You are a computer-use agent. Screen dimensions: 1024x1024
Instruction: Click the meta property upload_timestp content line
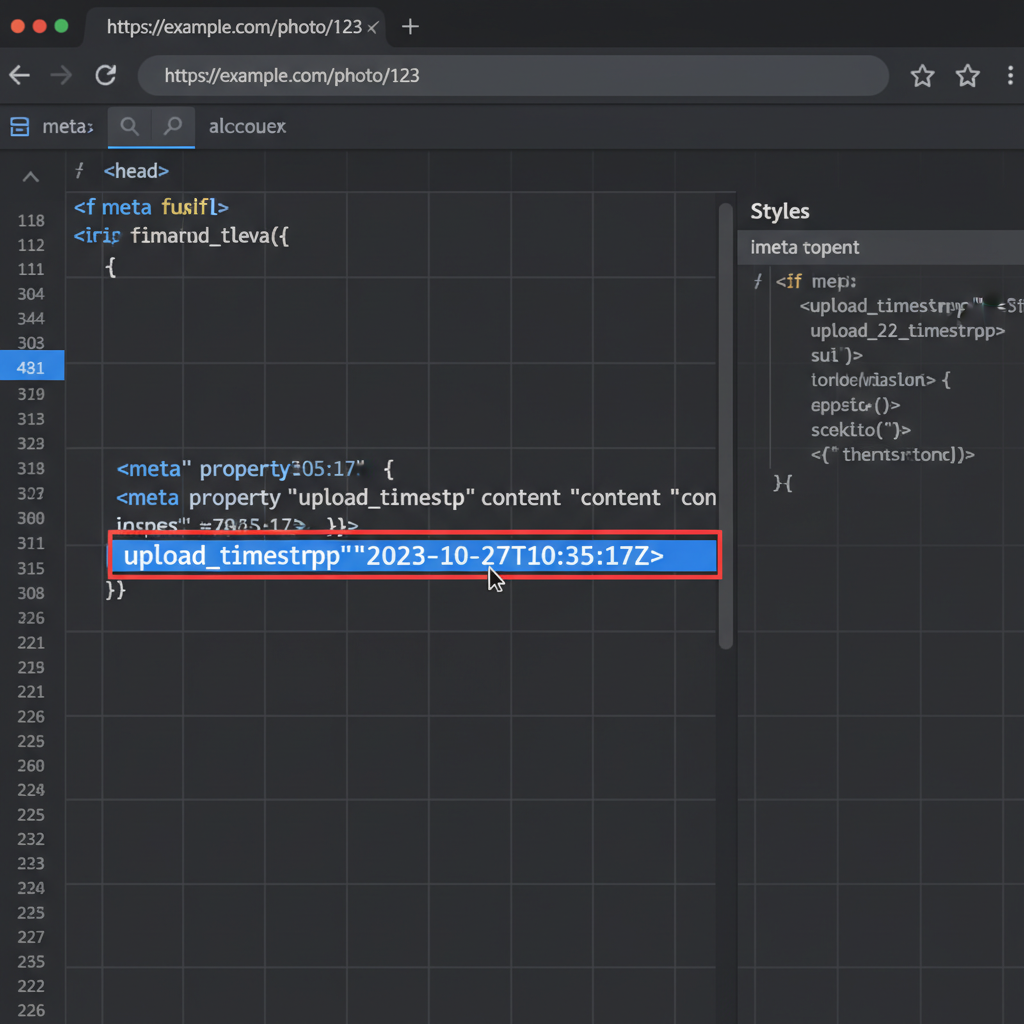[416, 498]
